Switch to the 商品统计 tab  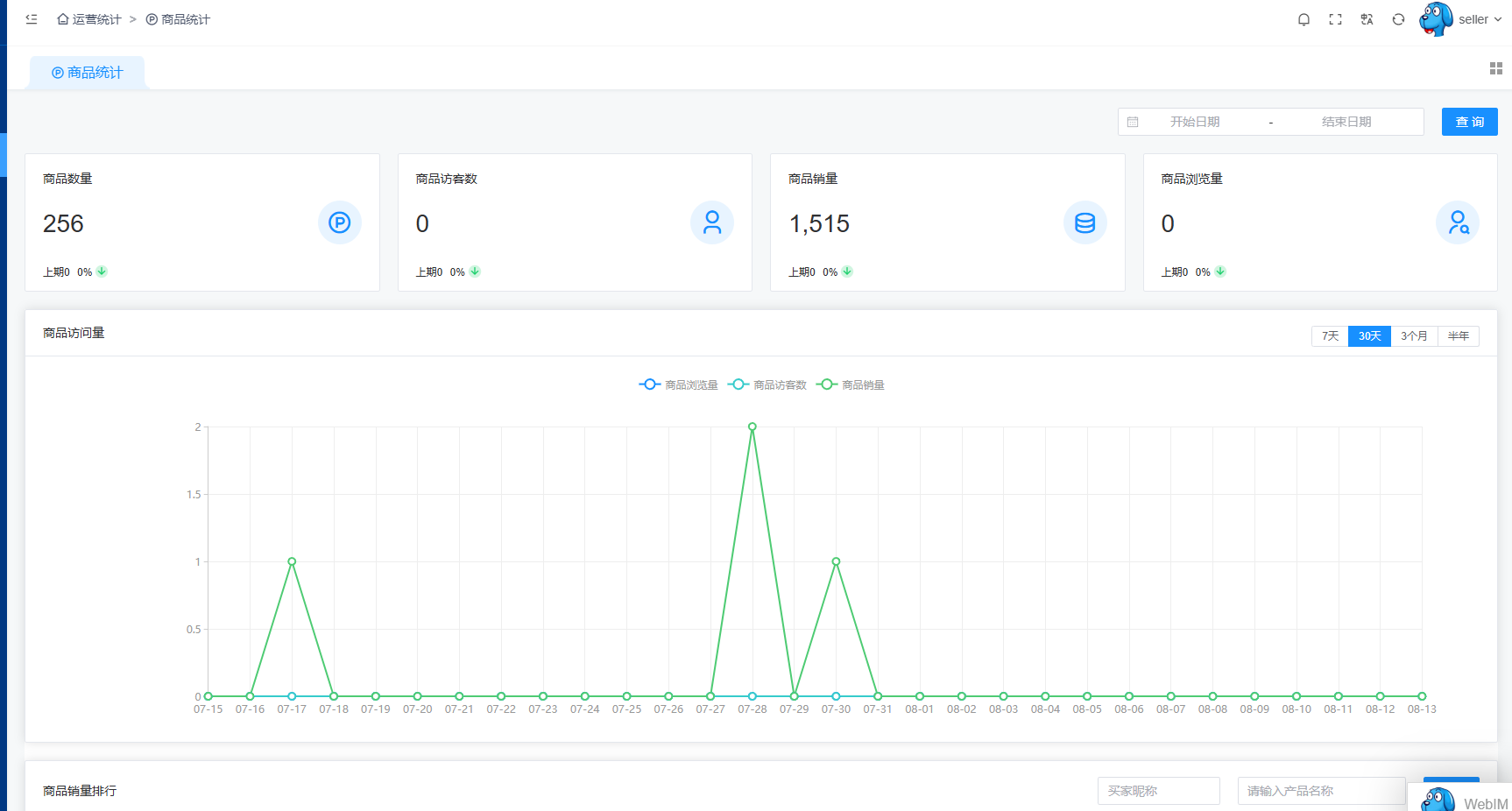click(88, 73)
